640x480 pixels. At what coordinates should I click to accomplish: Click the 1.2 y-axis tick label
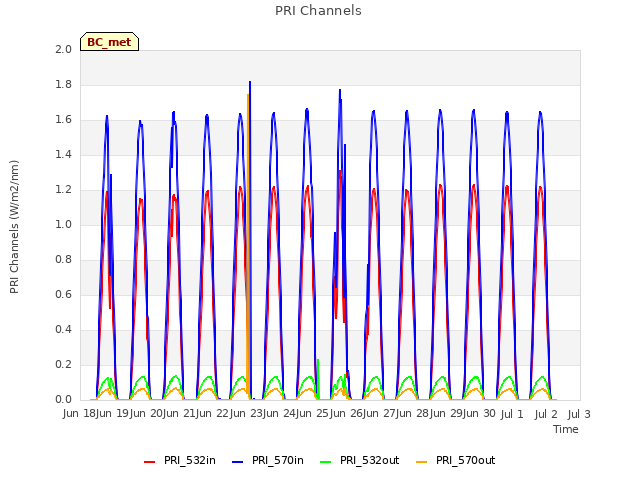tap(64, 189)
